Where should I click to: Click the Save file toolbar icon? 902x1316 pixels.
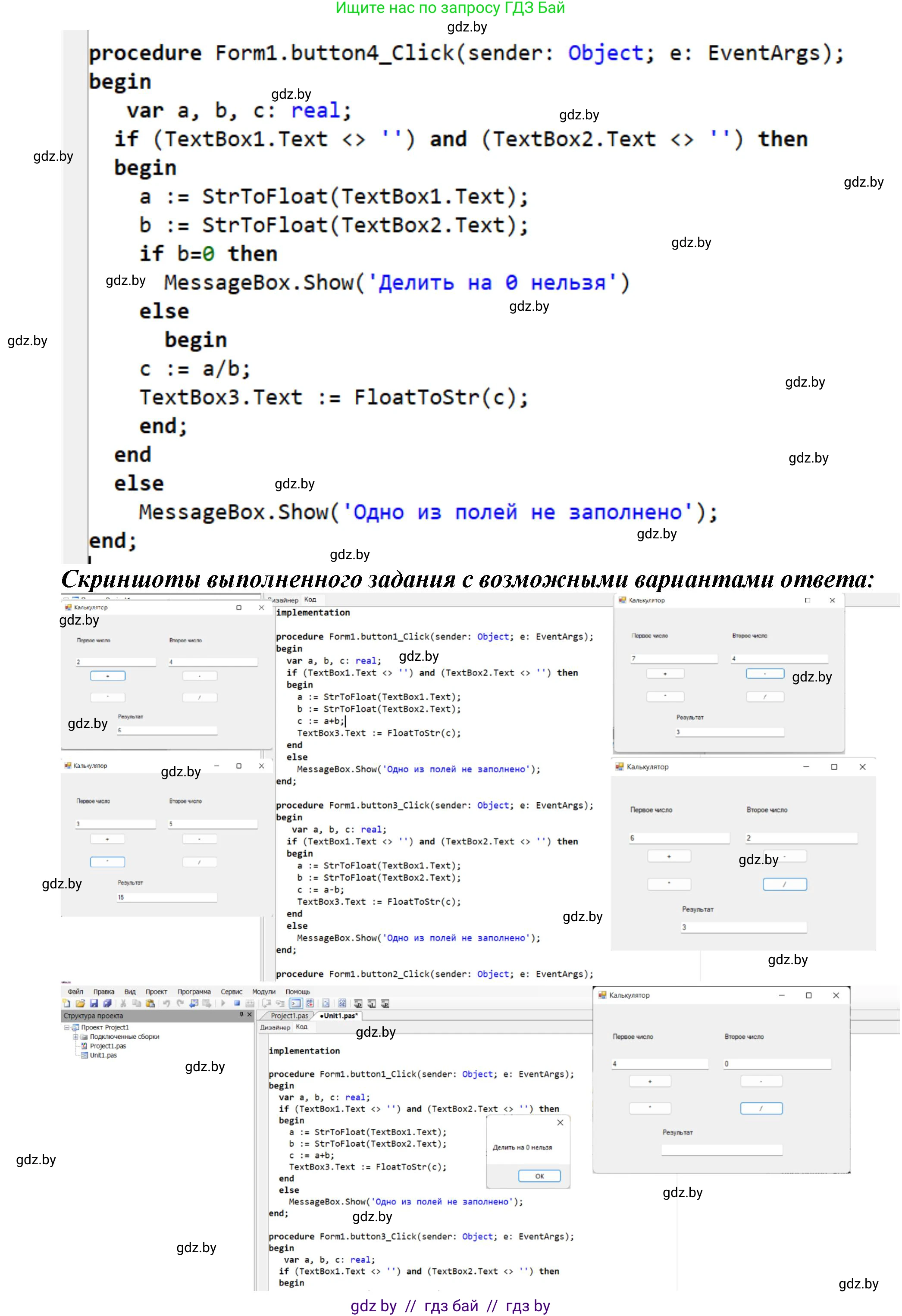click(94, 1003)
